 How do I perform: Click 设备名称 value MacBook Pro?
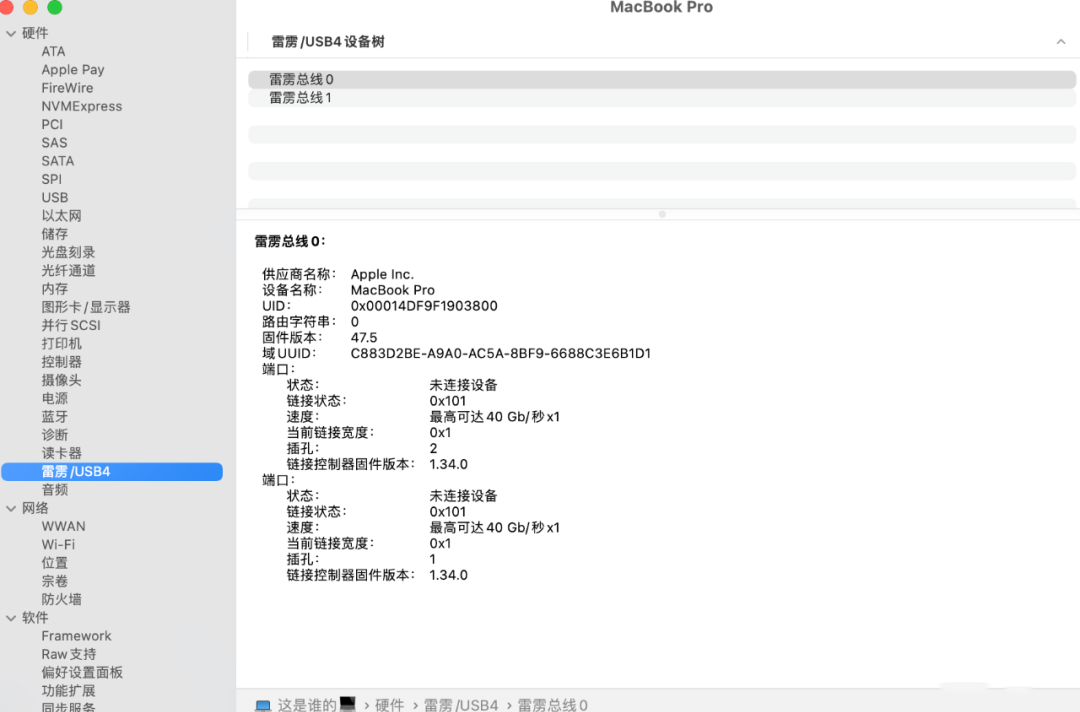pos(393,290)
